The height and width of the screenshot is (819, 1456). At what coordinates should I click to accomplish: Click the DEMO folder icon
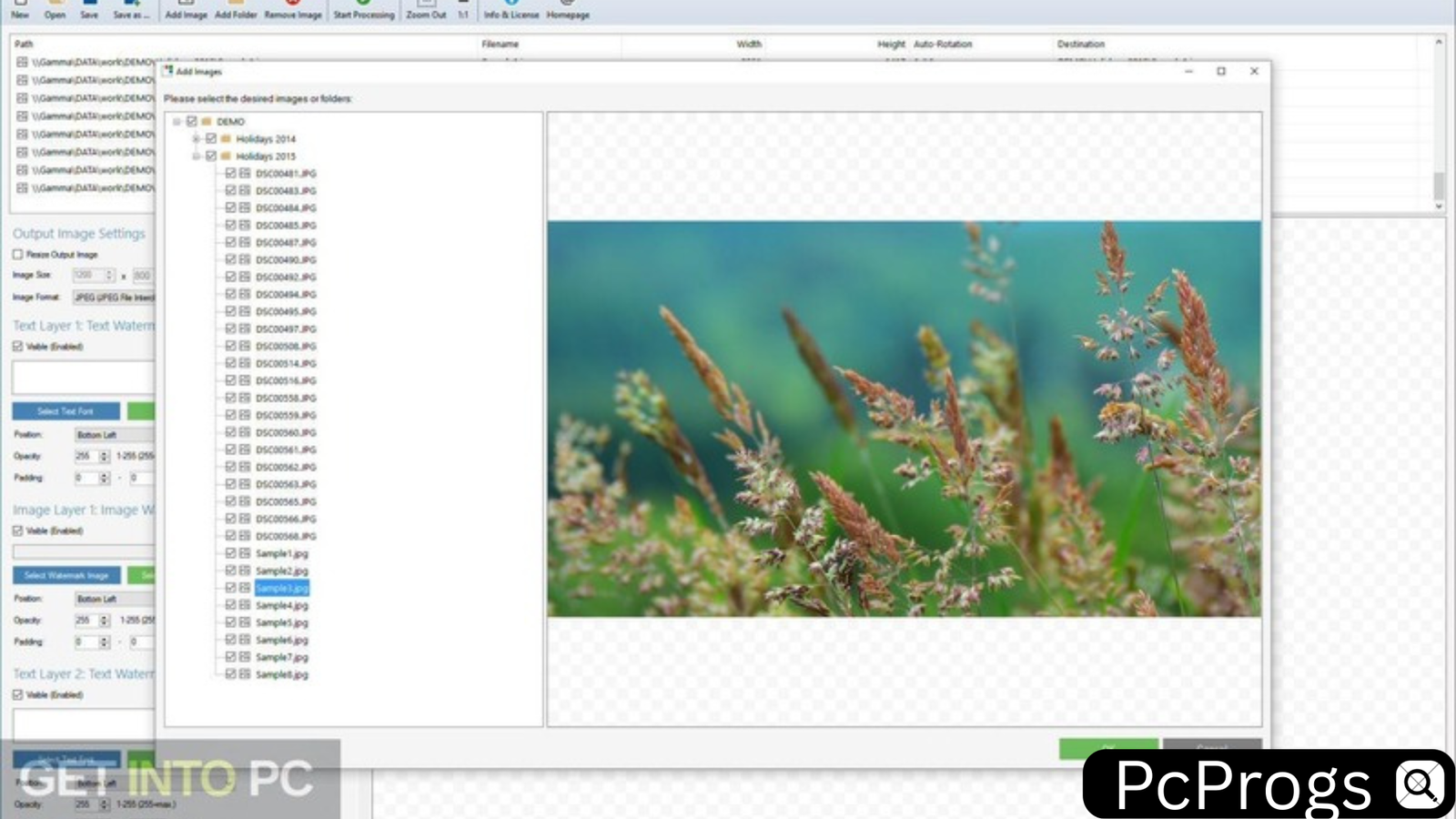[x=207, y=121]
